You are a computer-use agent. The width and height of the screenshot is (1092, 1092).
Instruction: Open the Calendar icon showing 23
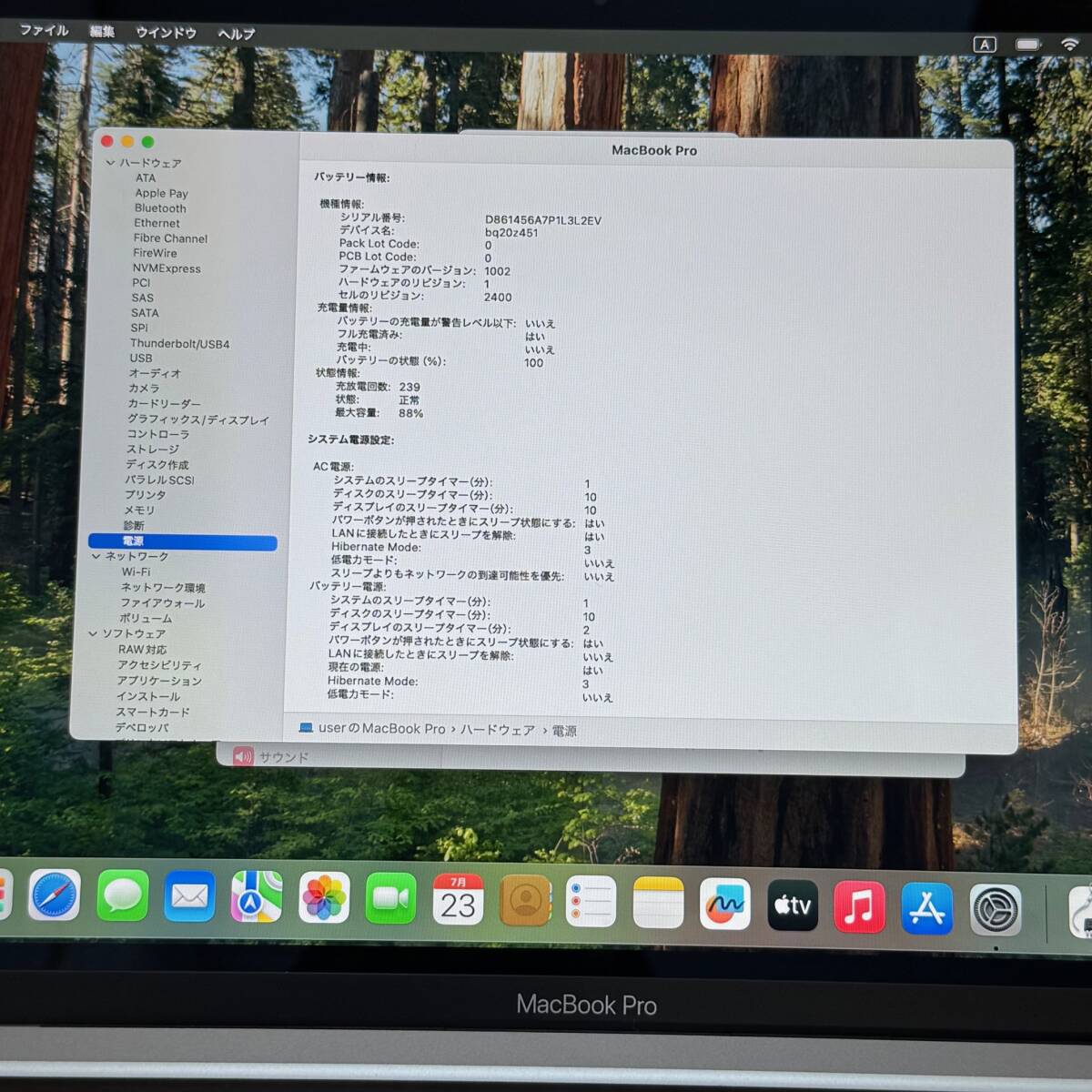pyautogui.click(x=458, y=900)
